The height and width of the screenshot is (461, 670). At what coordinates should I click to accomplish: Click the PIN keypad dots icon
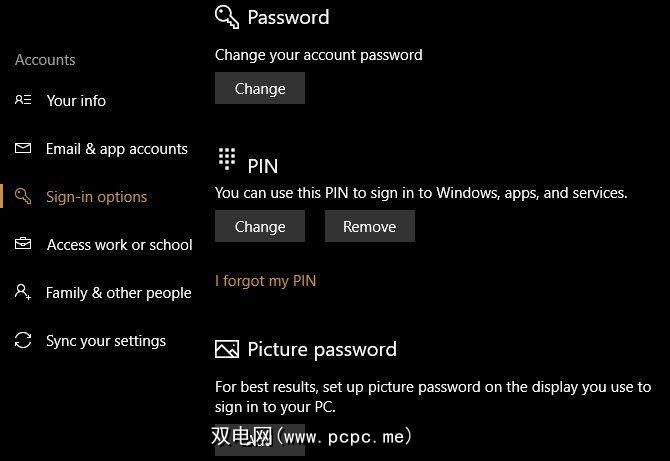pyautogui.click(x=227, y=158)
